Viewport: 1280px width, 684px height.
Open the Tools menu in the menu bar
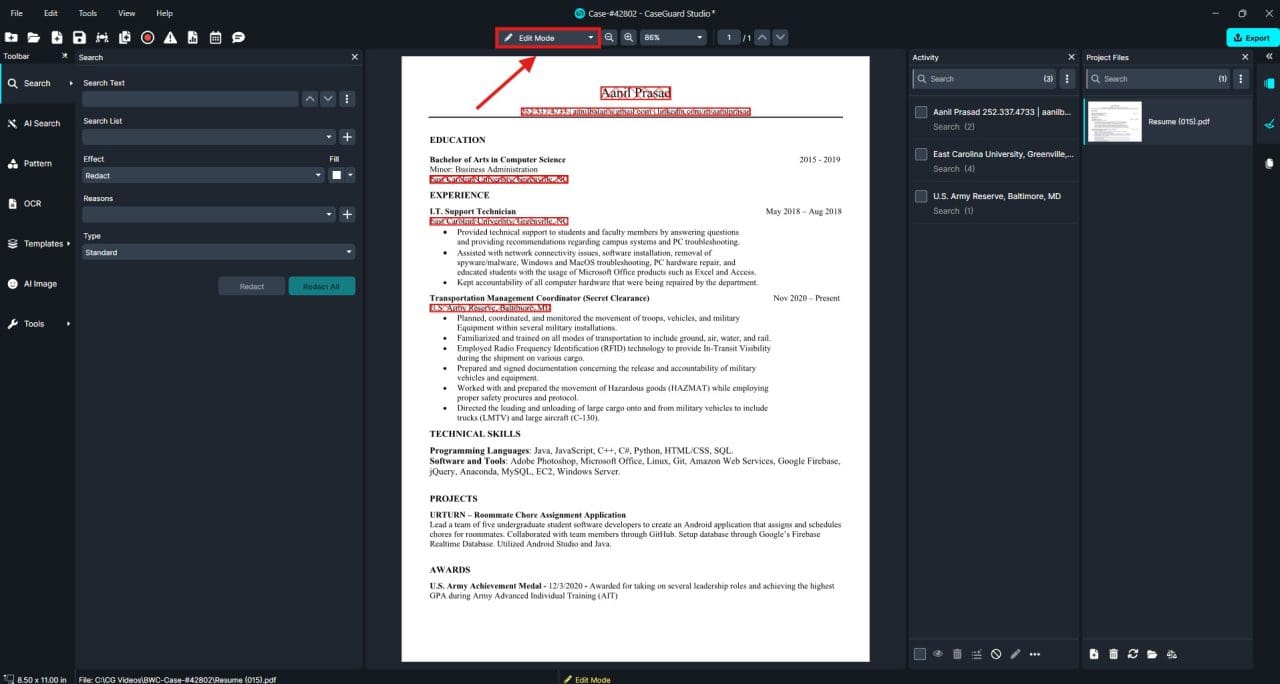point(87,13)
